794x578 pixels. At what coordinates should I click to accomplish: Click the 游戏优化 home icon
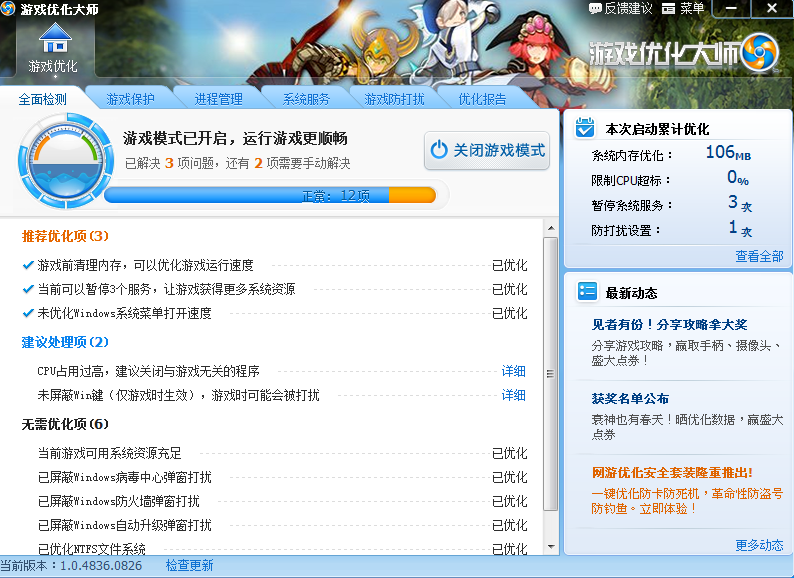(x=53, y=38)
